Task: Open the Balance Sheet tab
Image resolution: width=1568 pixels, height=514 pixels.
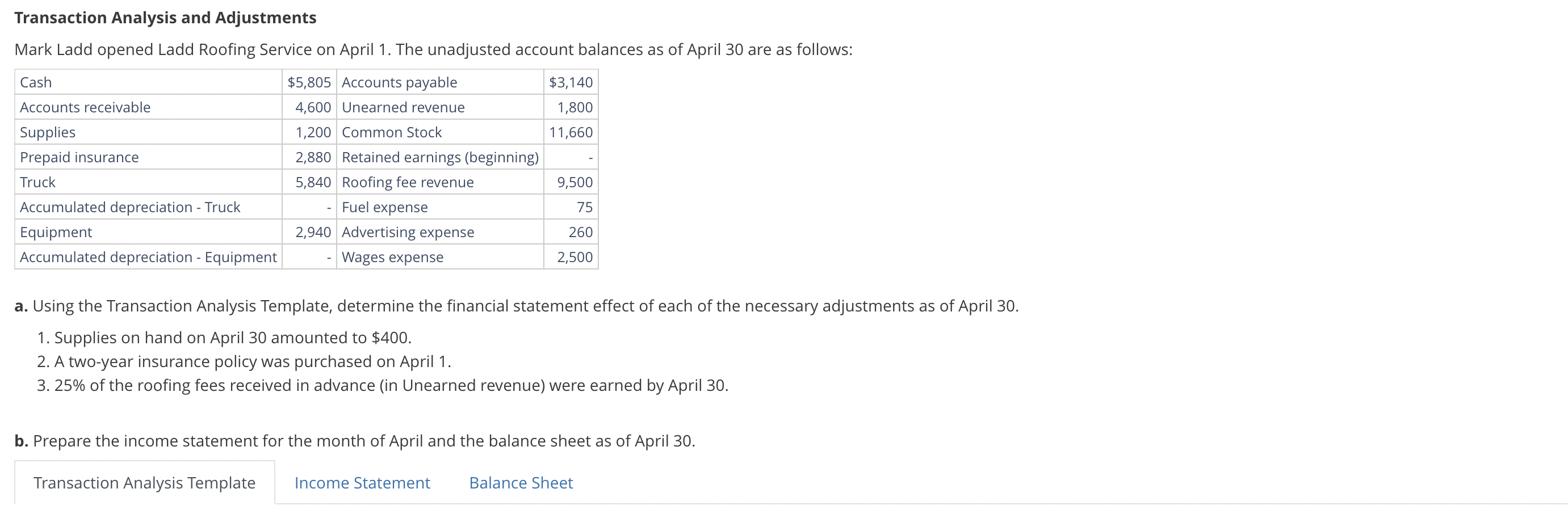Action: tap(521, 482)
